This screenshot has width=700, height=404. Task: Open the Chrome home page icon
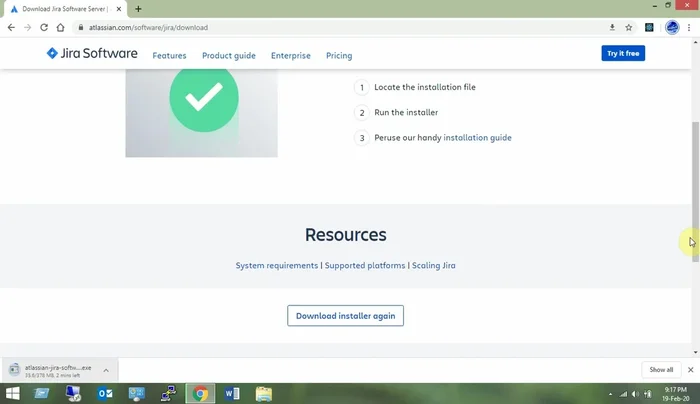coord(60,28)
